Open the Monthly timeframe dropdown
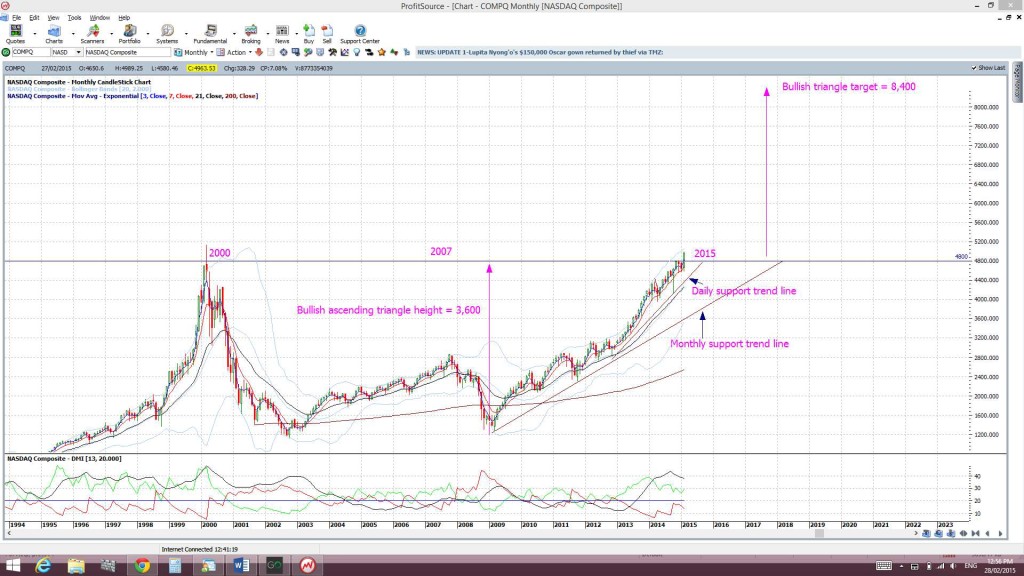 coord(212,52)
